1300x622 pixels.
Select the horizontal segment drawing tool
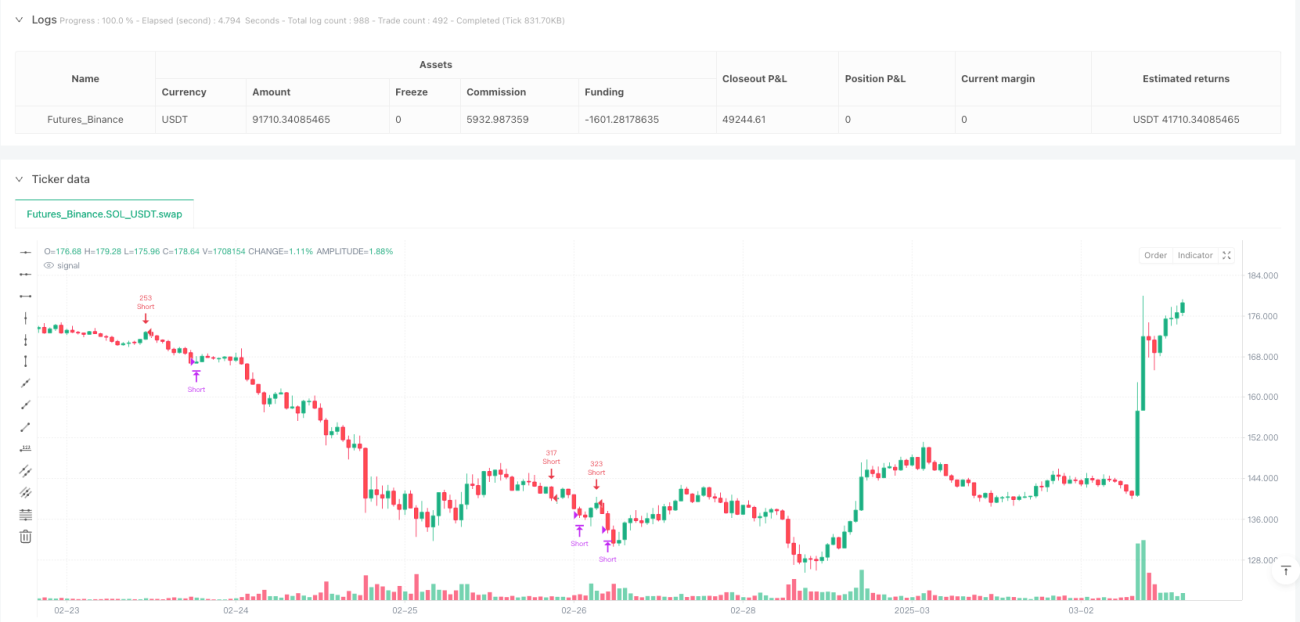(26, 296)
